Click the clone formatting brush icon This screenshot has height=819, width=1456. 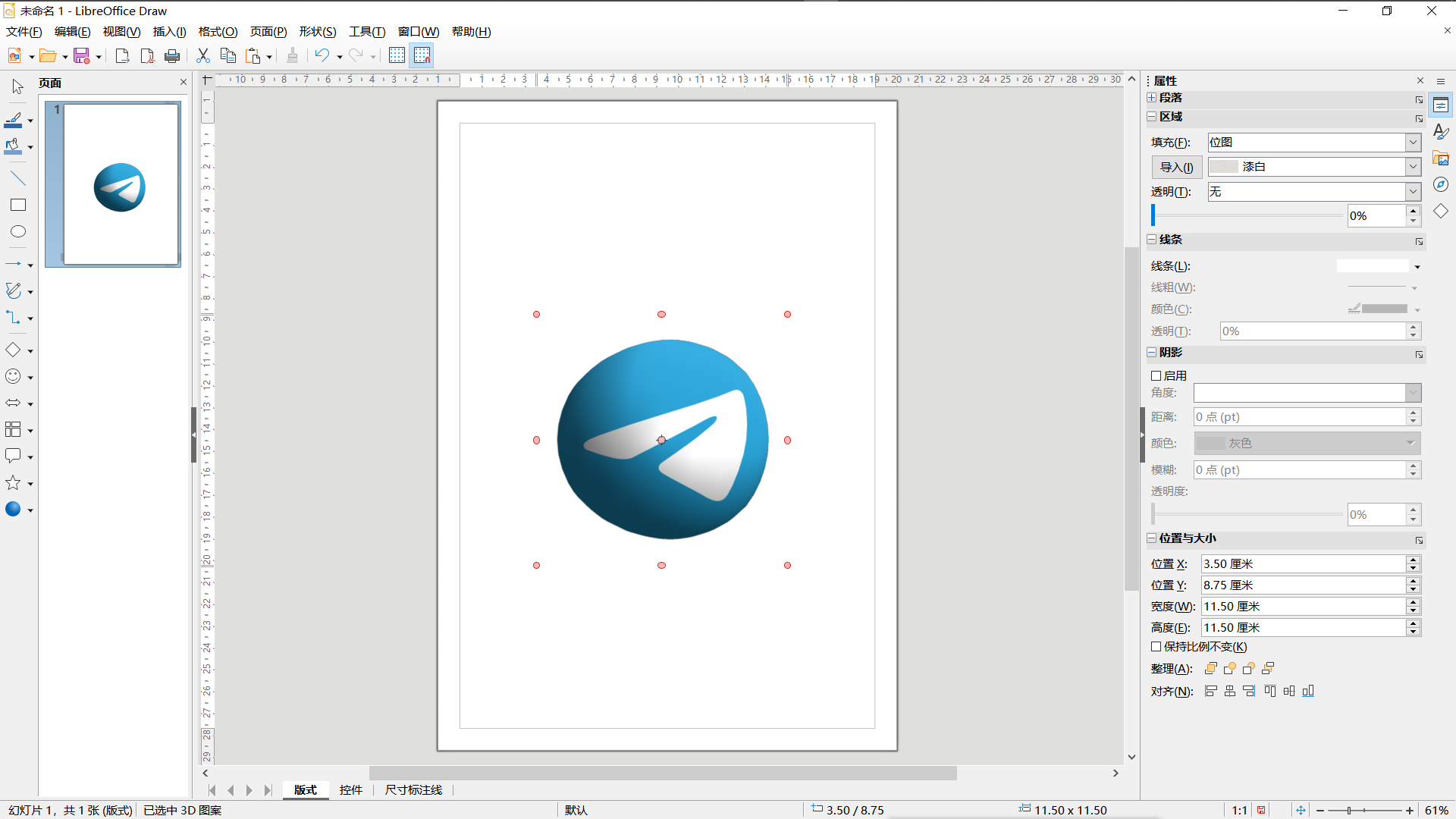[292, 55]
